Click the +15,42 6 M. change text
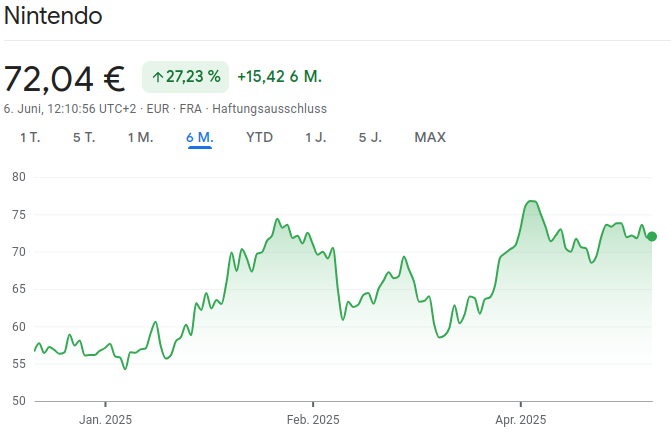This screenshot has width=671, height=438. (x=279, y=77)
